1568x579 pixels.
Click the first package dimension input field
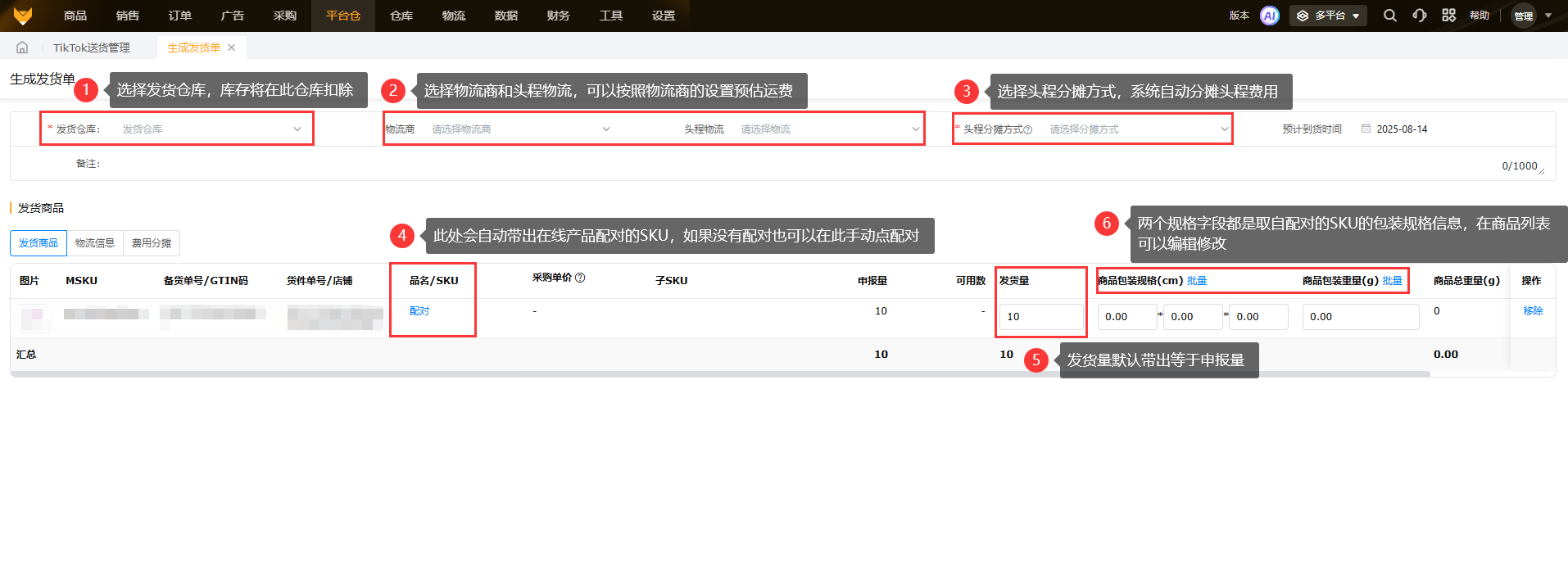pyautogui.click(x=1127, y=317)
